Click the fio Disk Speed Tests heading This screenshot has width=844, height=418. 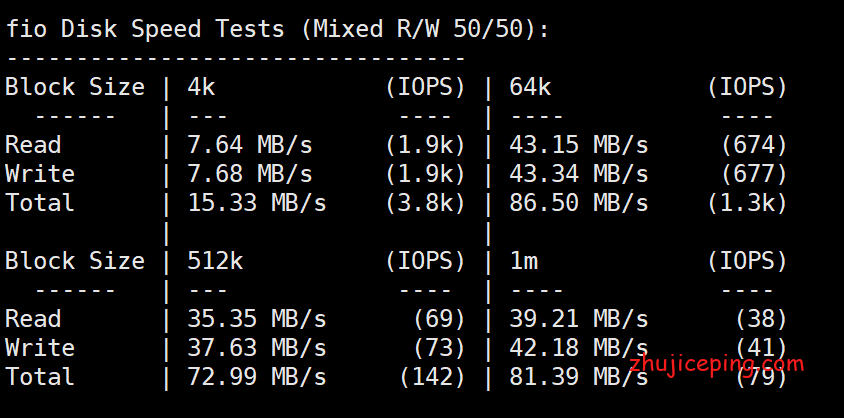(x=277, y=29)
